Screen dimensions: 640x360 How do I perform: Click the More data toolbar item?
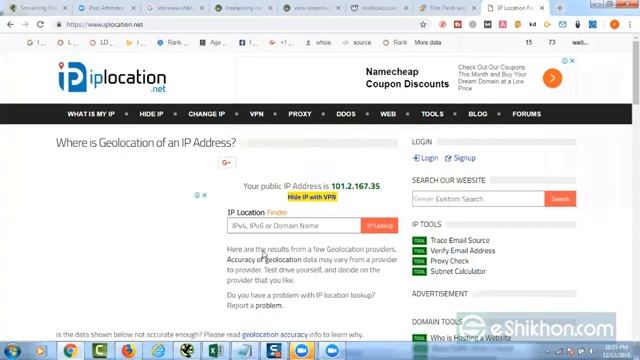pos(428,42)
